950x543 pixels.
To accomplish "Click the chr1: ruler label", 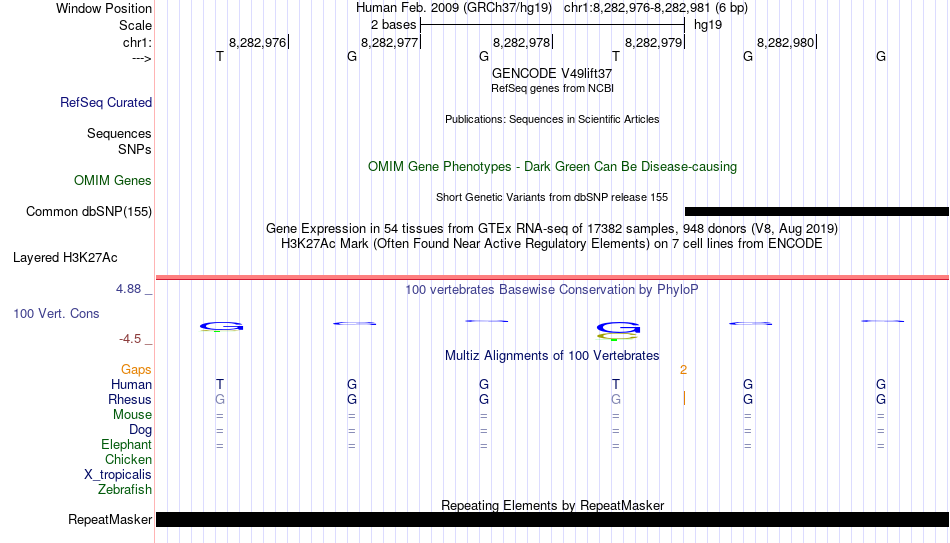I will pos(138,42).
